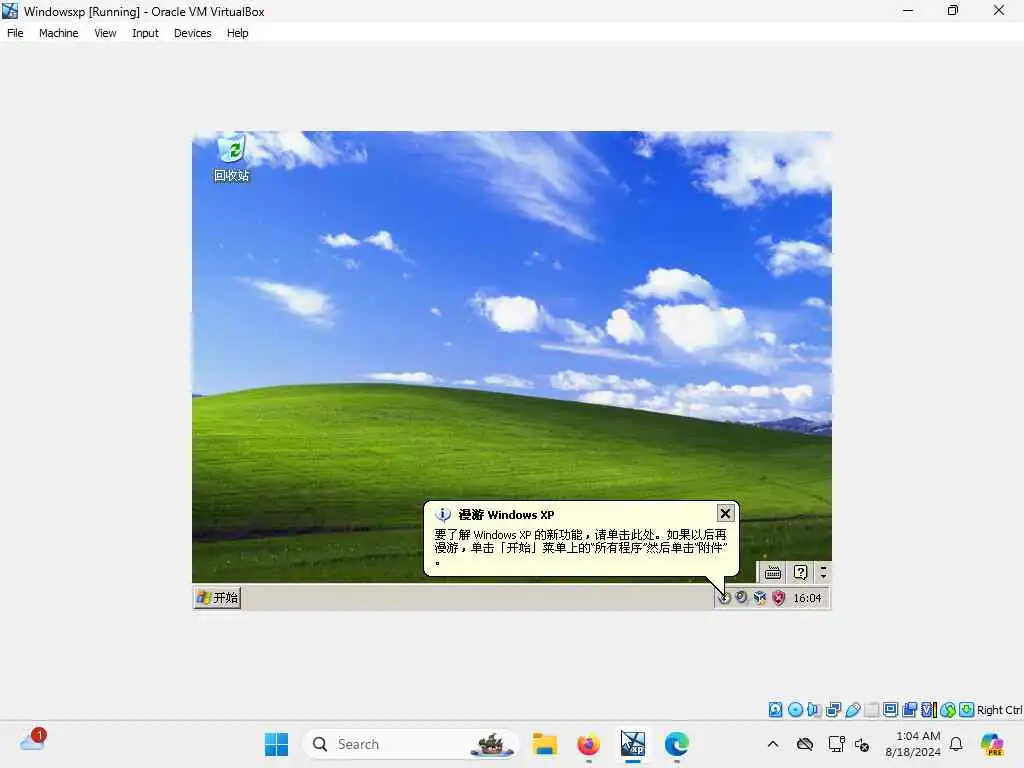The height and width of the screenshot is (768, 1024).
Task: Open Microsoft Edge from the taskbar
Action: pyautogui.click(x=677, y=744)
